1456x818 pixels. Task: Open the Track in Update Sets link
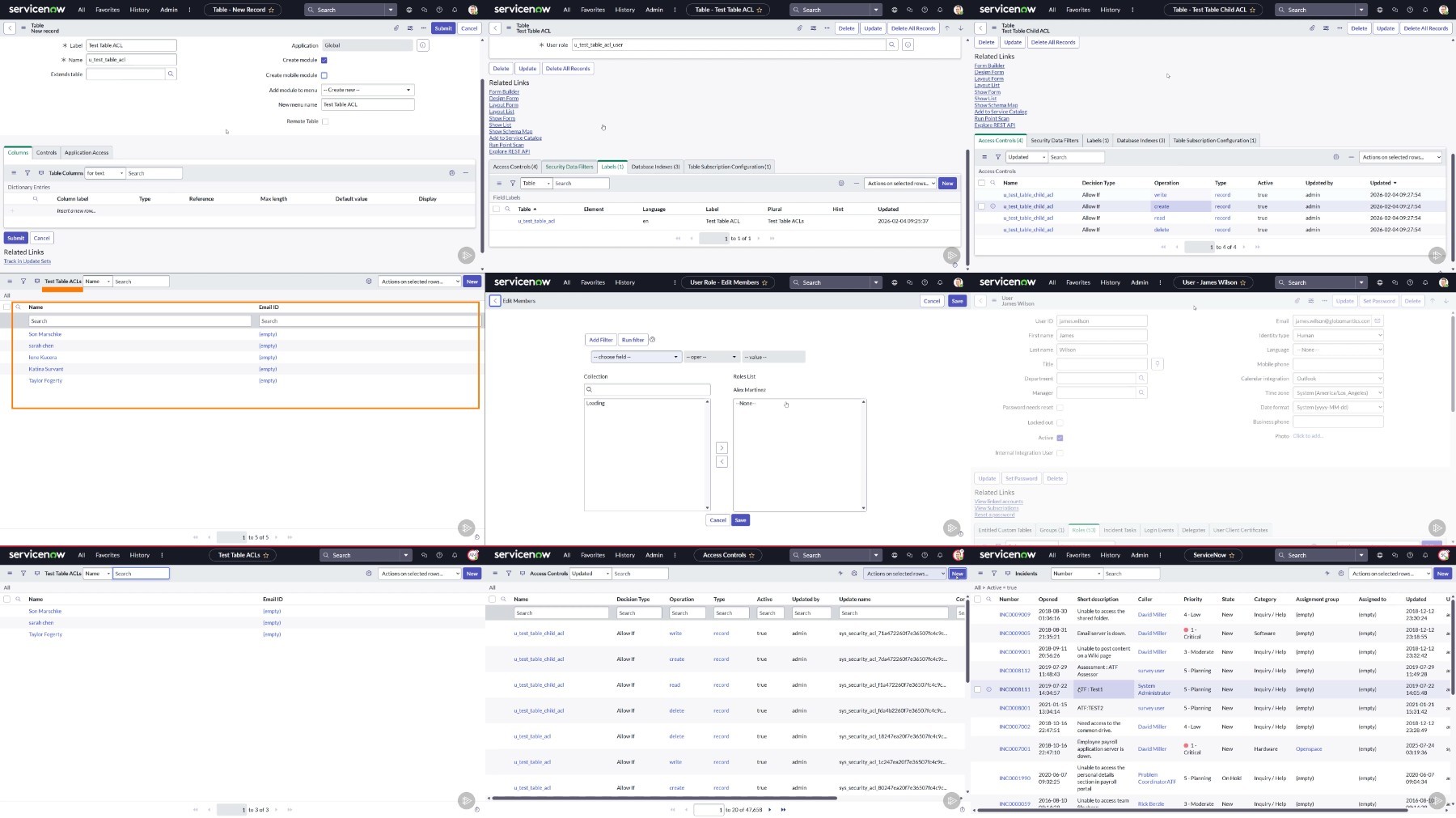click(28, 261)
